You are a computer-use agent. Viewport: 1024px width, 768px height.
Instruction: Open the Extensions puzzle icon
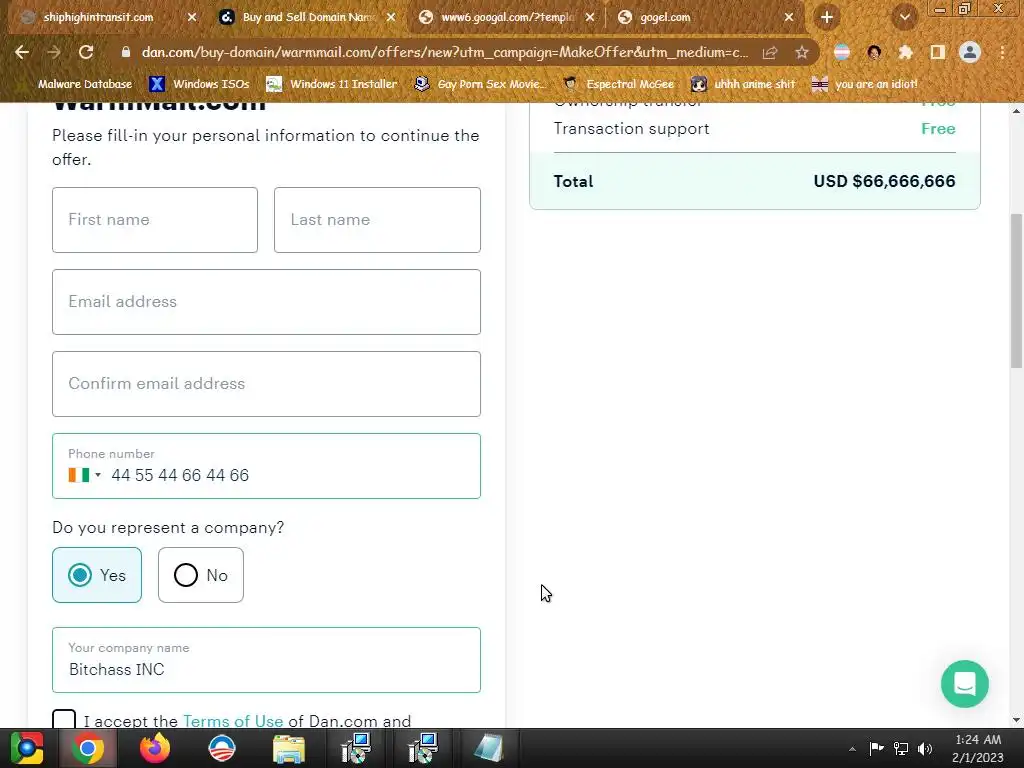(x=905, y=52)
